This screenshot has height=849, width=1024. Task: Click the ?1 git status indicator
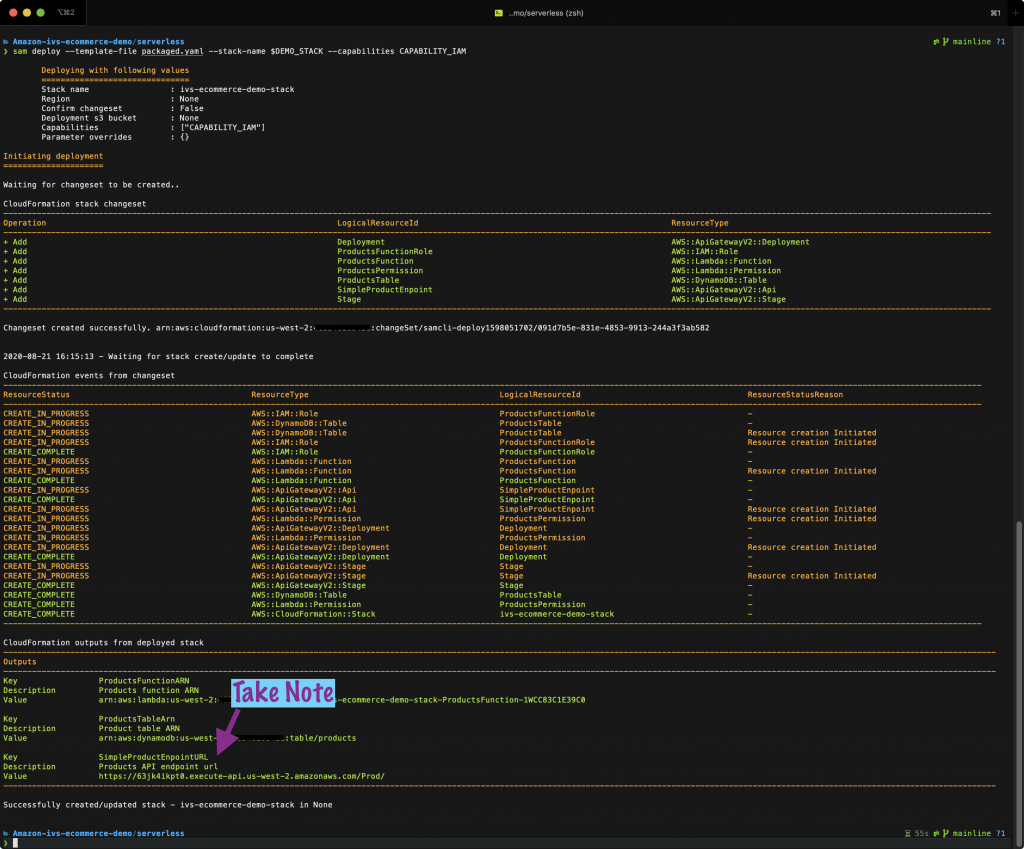(1002, 41)
